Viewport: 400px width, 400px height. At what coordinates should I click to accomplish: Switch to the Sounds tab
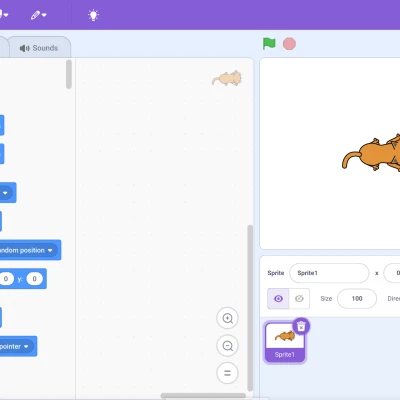tap(39, 48)
